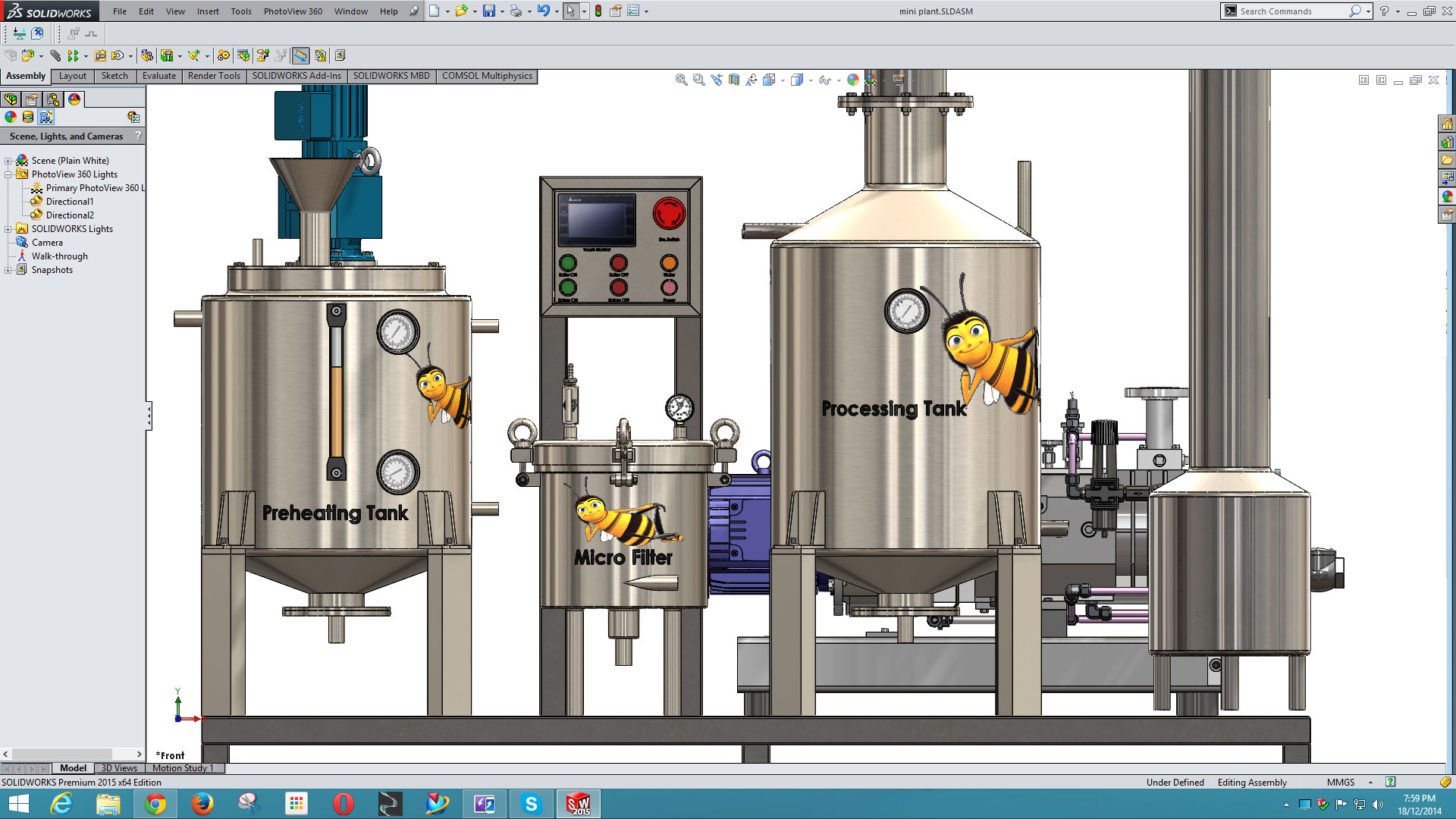Click the Undo arrow icon
The width and height of the screenshot is (1456, 819).
[543, 11]
